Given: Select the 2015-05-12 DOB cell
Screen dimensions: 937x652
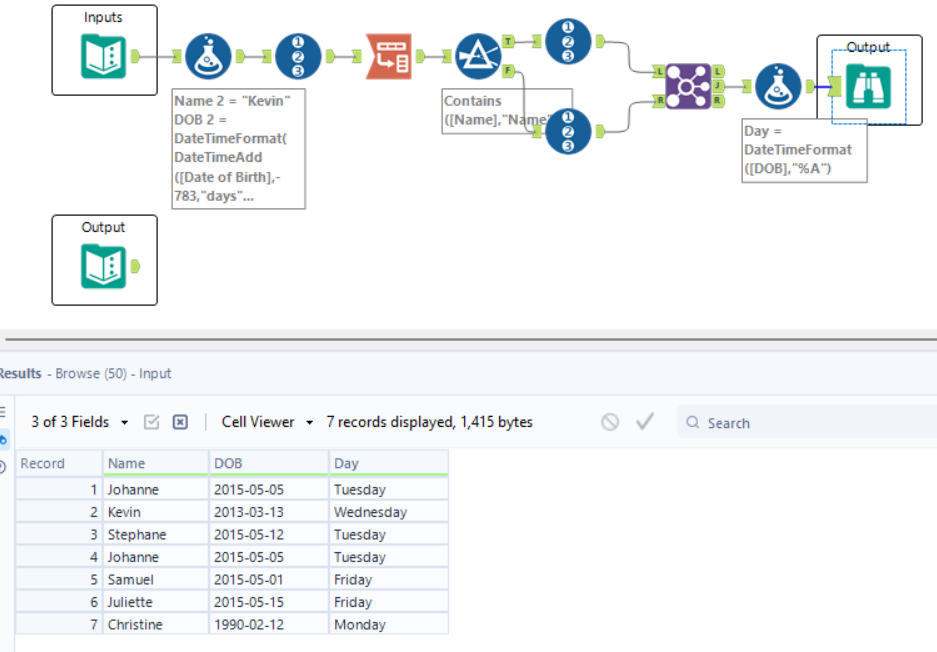Looking at the screenshot, I should click(x=268, y=535).
